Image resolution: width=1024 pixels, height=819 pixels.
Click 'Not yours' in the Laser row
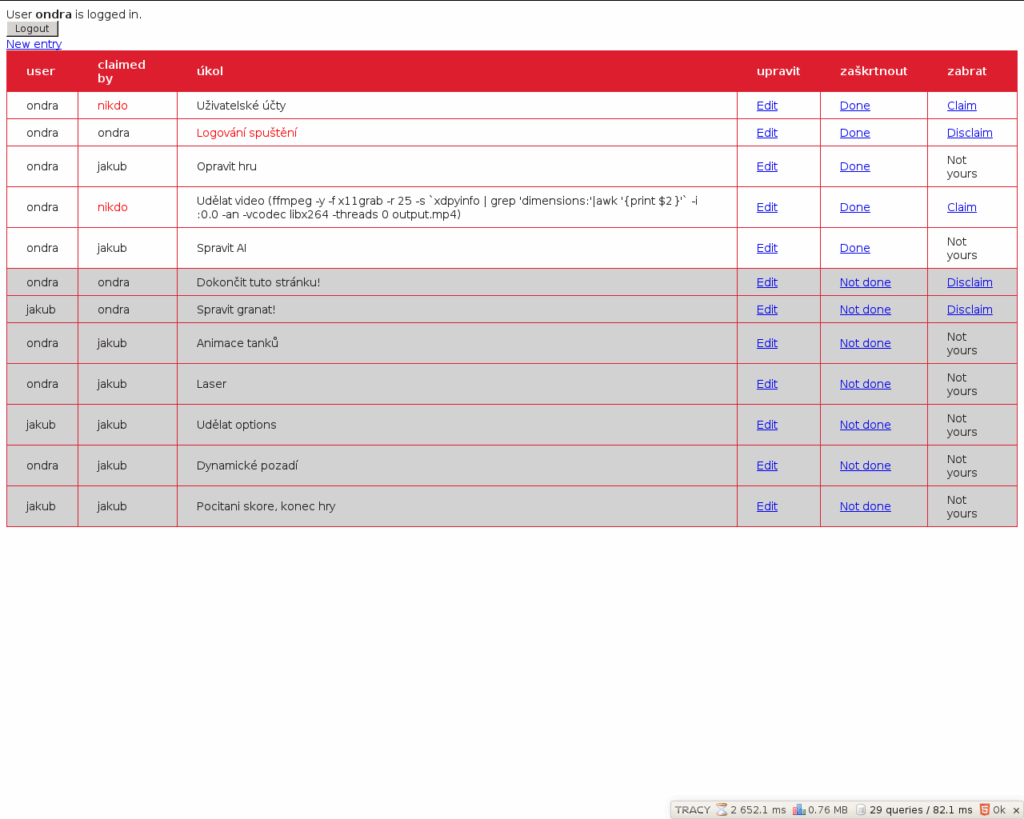click(x=962, y=384)
